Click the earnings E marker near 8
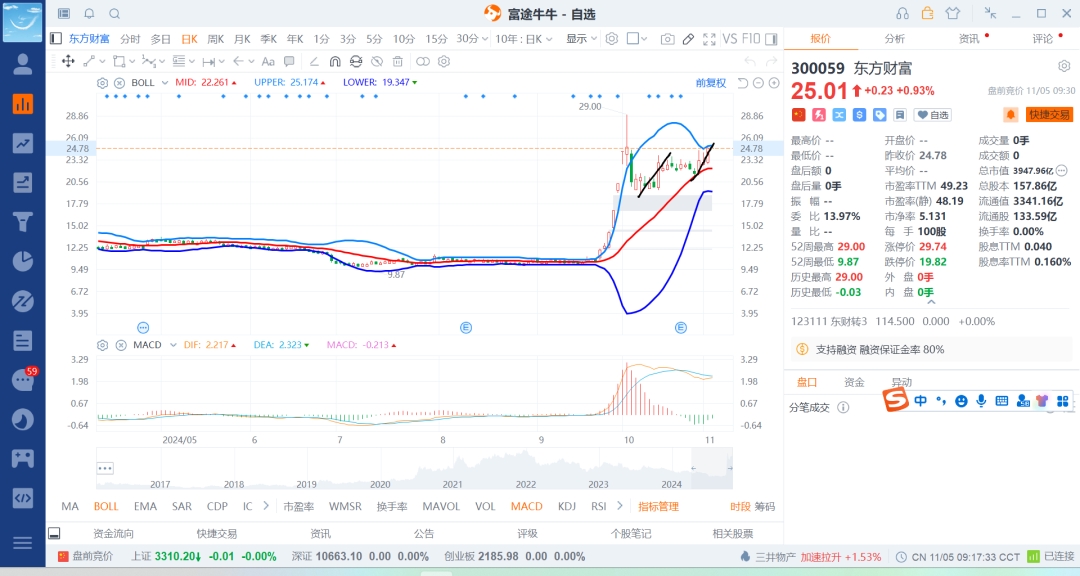1080x576 pixels. point(466,328)
